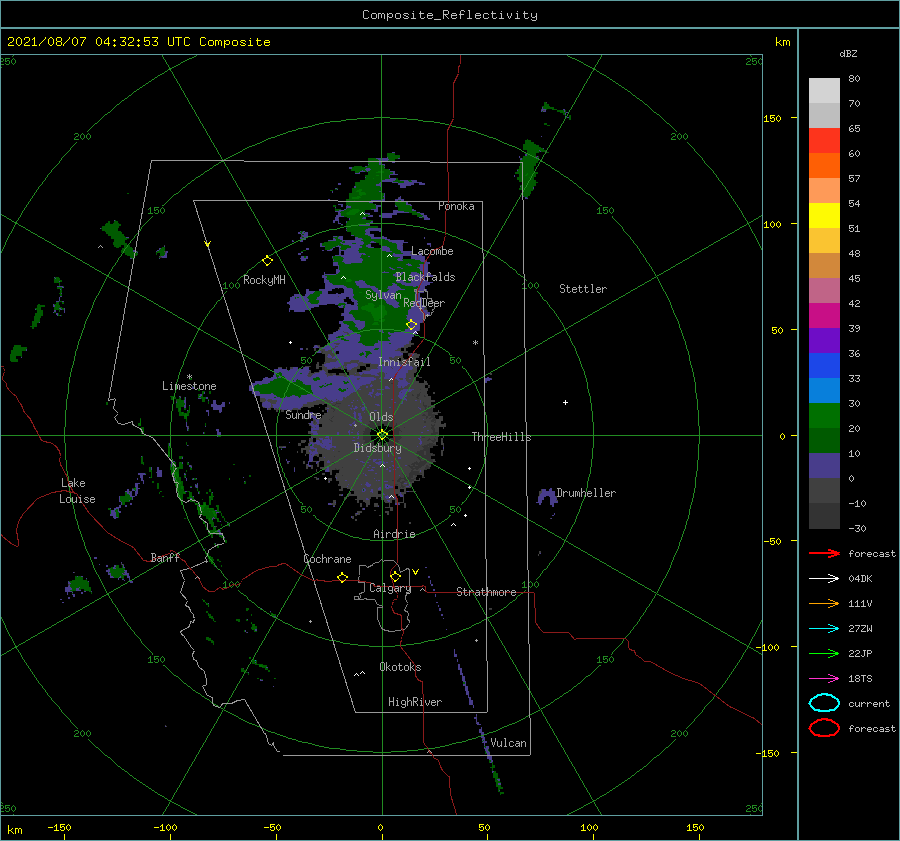Select the yellow diamond marker beside RockyMH
The image size is (900, 841).
267,261
